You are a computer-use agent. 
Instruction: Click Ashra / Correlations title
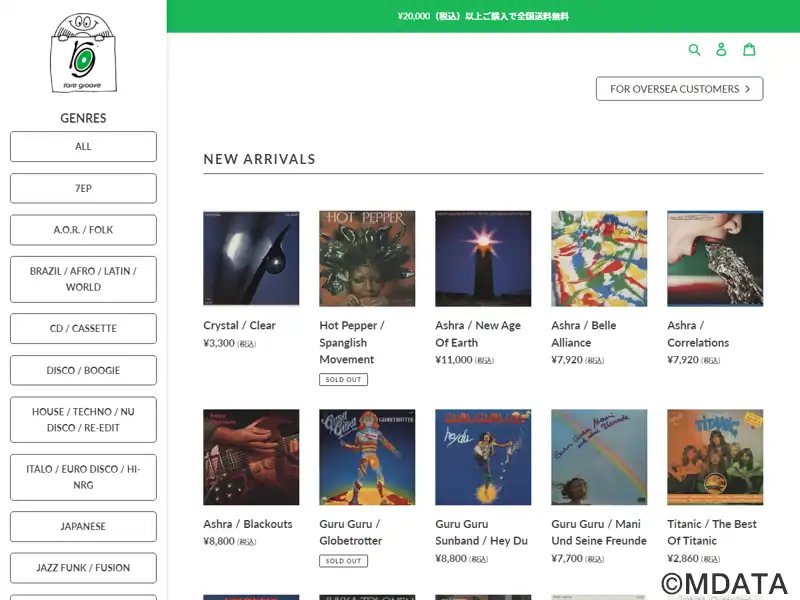tap(698, 334)
